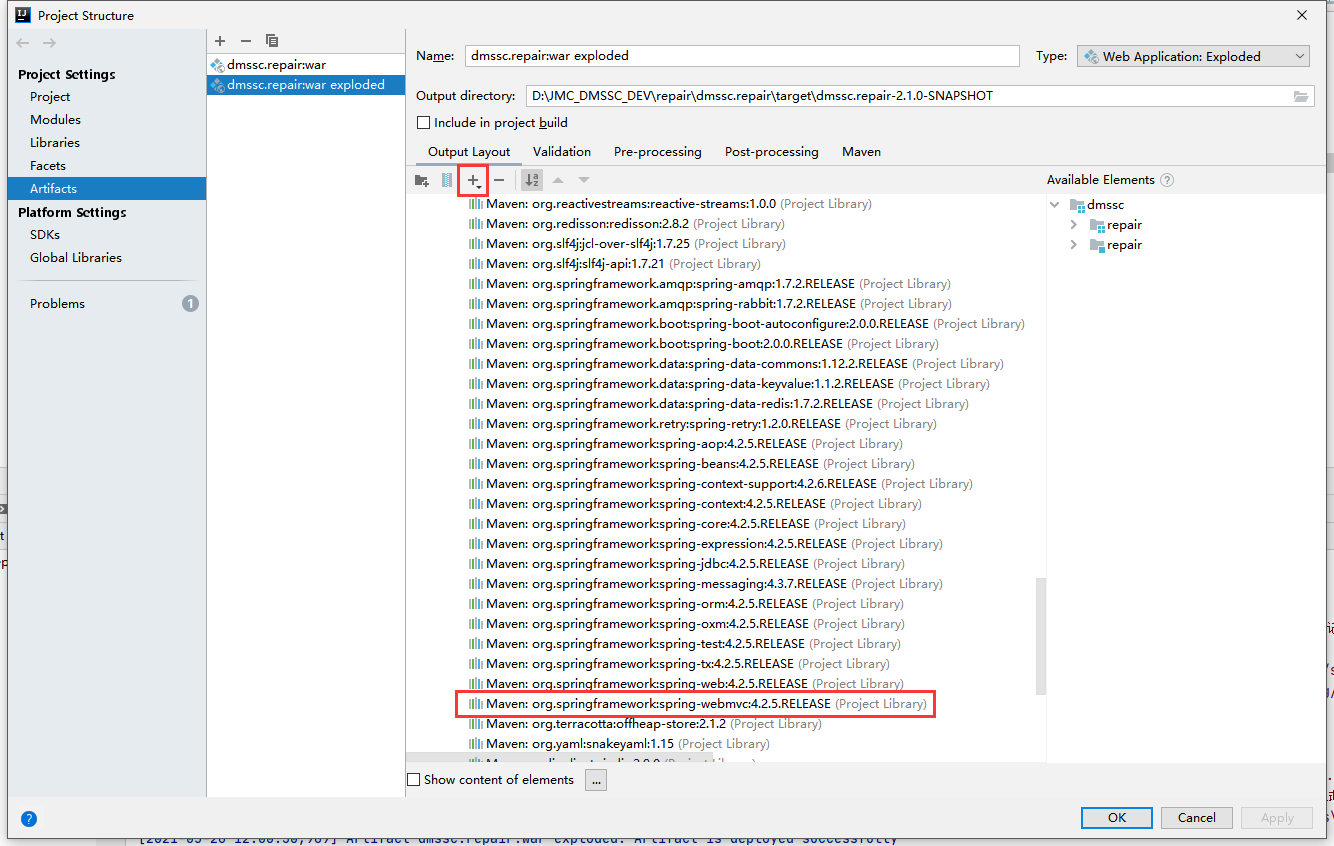1334x846 pixels.
Task: Click the library icon beside snakeyaml:1.15
Action: pyautogui.click(x=476, y=744)
